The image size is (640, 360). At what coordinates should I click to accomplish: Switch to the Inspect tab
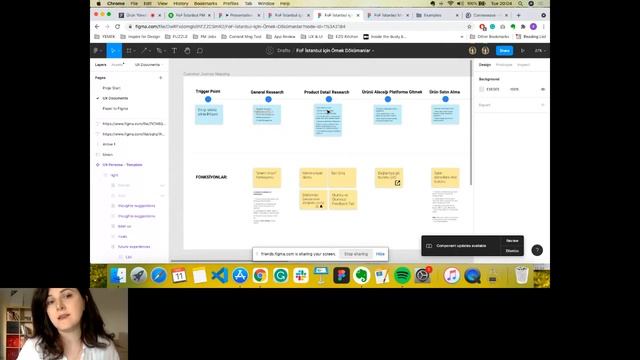pyautogui.click(x=523, y=64)
